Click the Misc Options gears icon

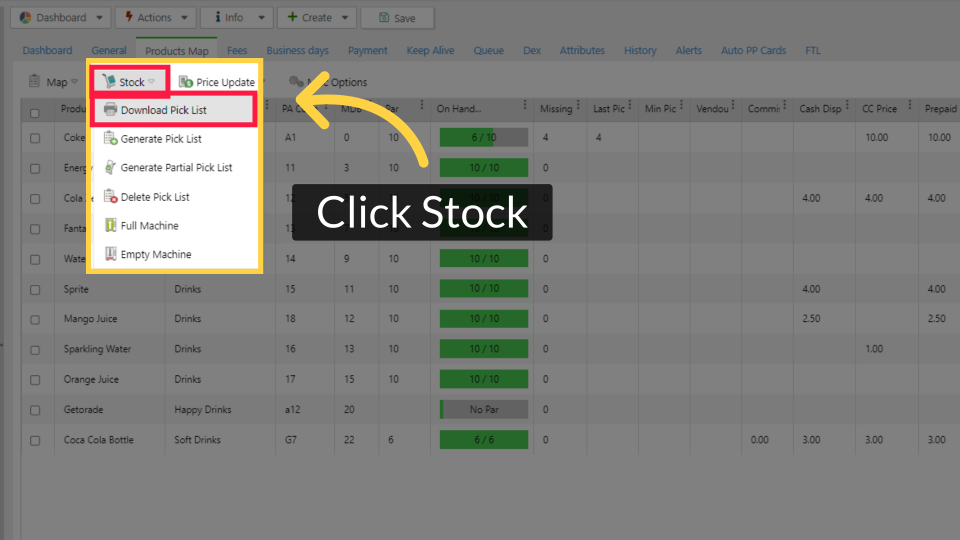(x=296, y=81)
